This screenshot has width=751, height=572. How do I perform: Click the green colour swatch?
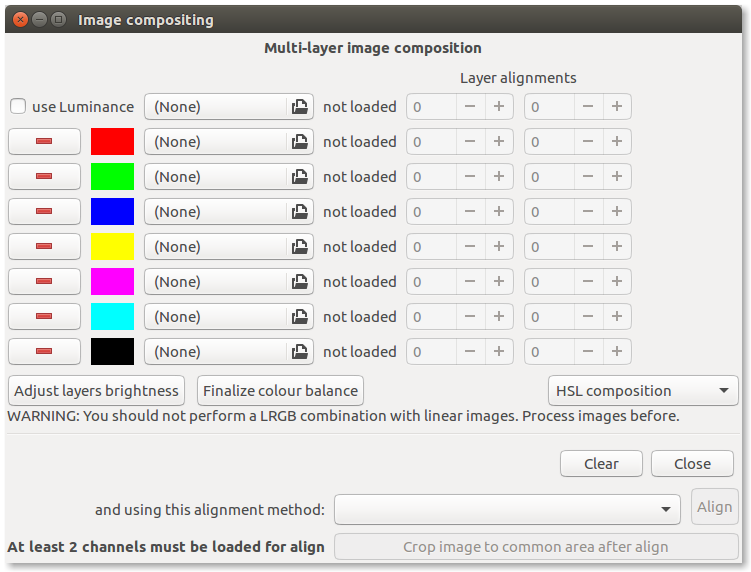[x=112, y=177]
